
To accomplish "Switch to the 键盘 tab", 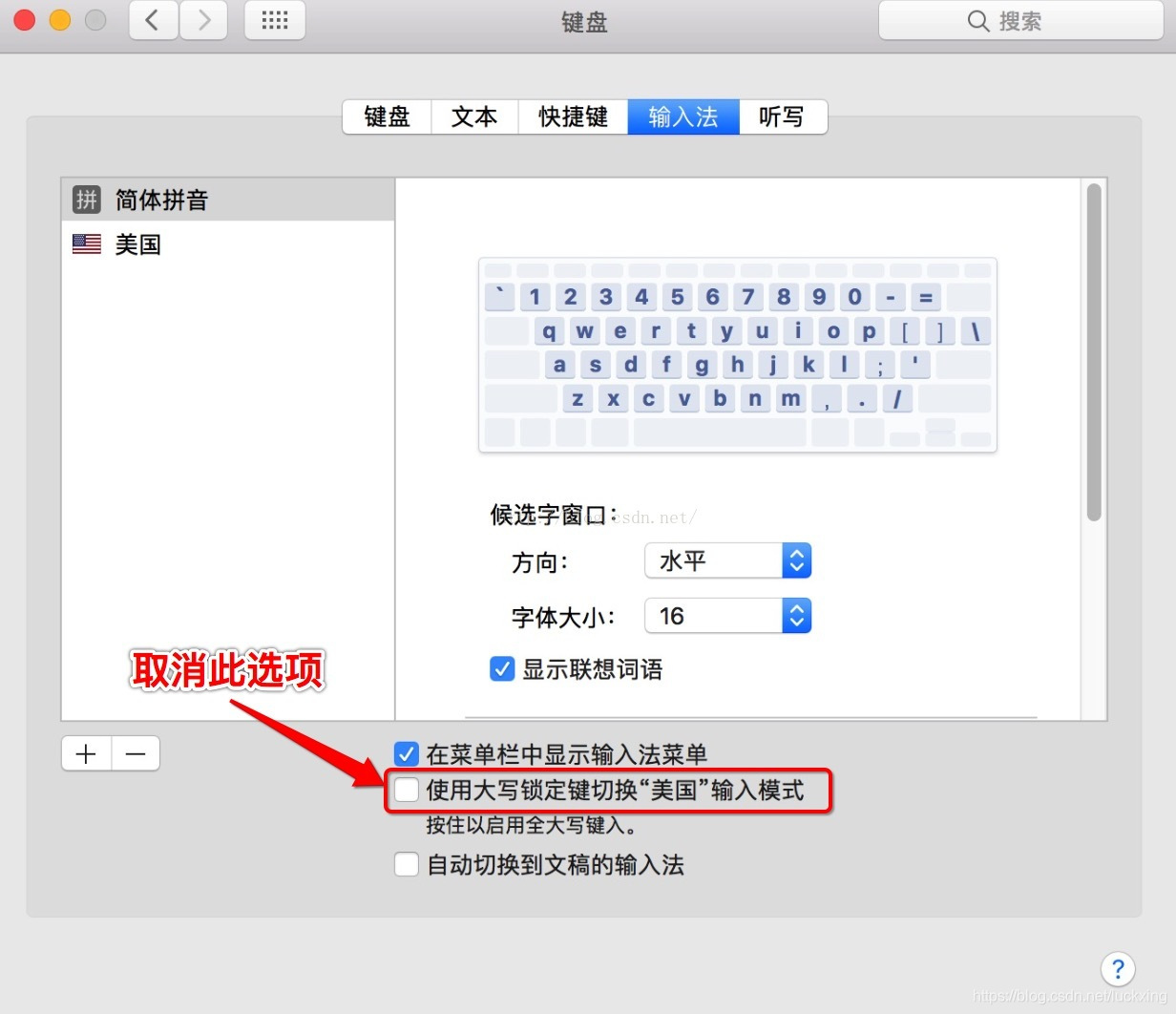I will 387,116.
